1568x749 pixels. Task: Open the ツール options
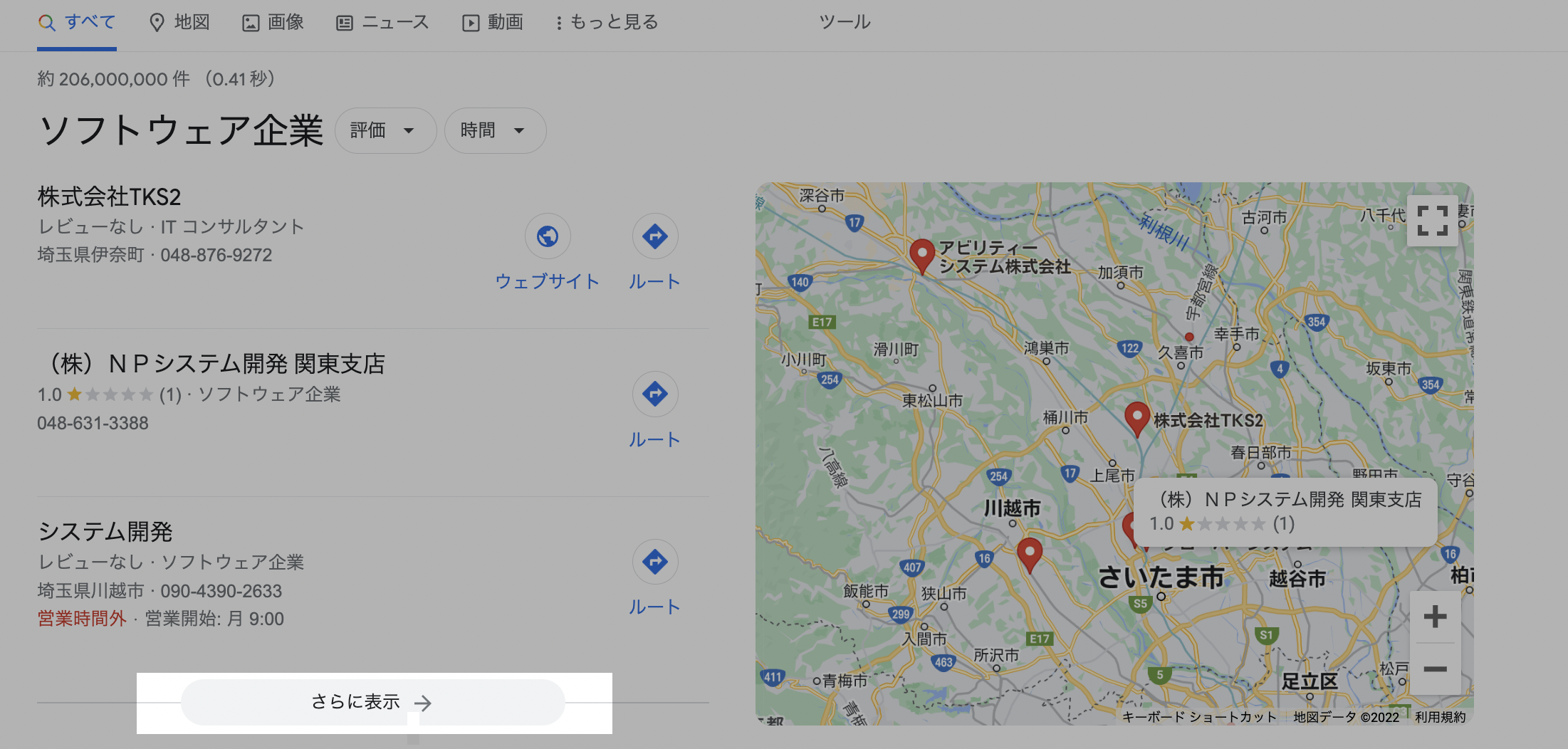(845, 23)
